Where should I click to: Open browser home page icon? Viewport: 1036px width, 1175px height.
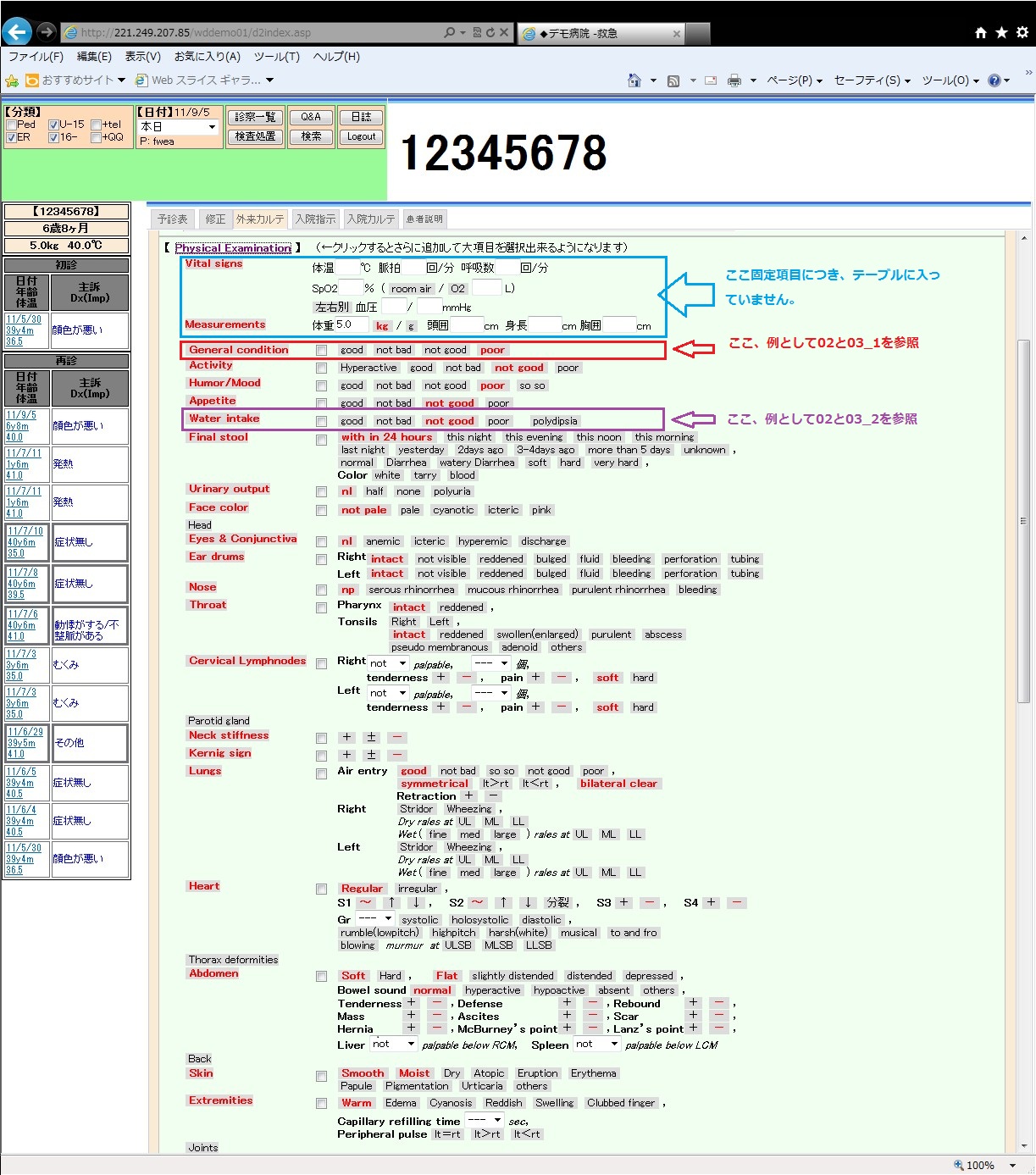(x=981, y=32)
